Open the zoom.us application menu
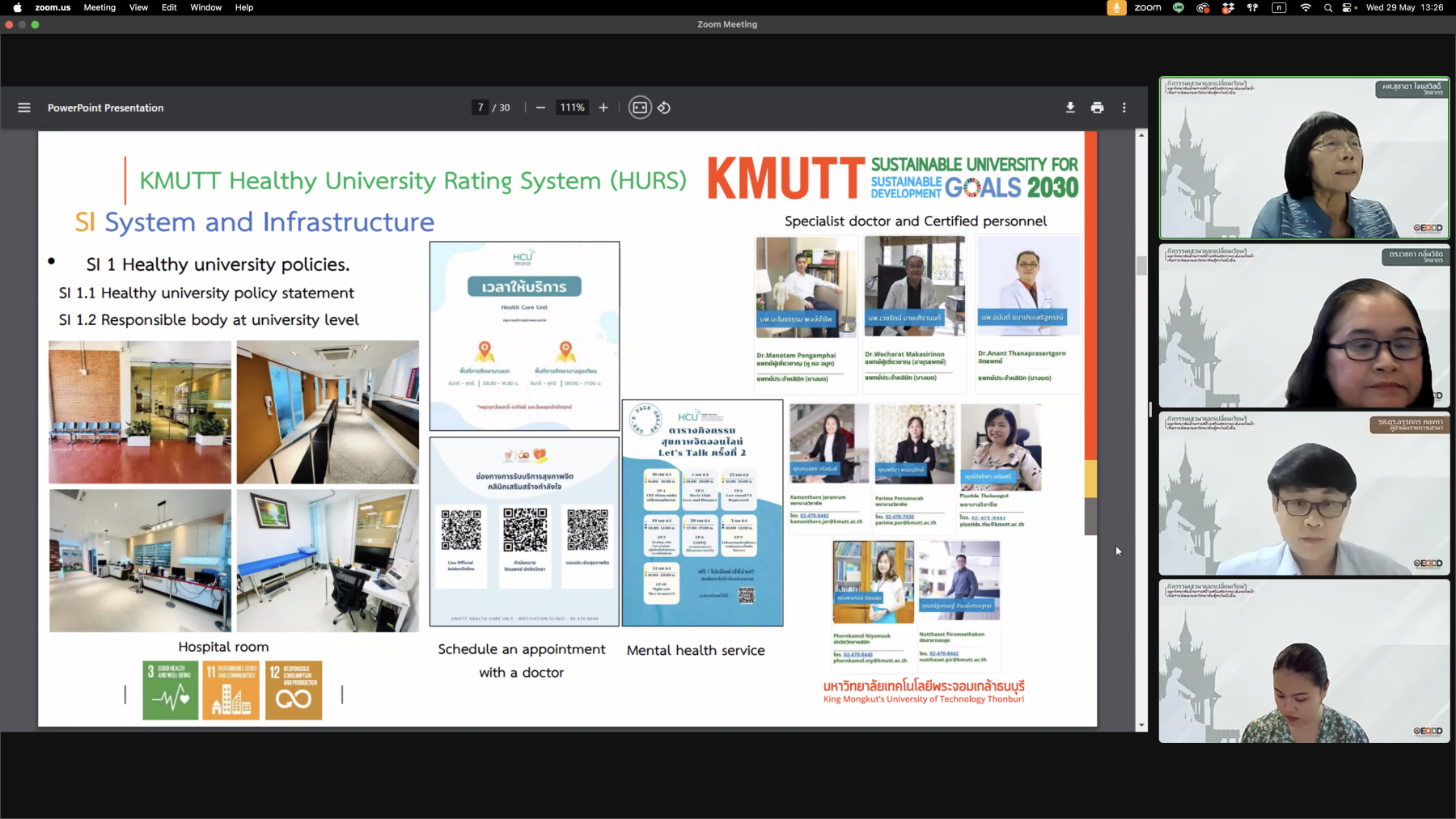The image size is (1456, 819). pos(53,7)
